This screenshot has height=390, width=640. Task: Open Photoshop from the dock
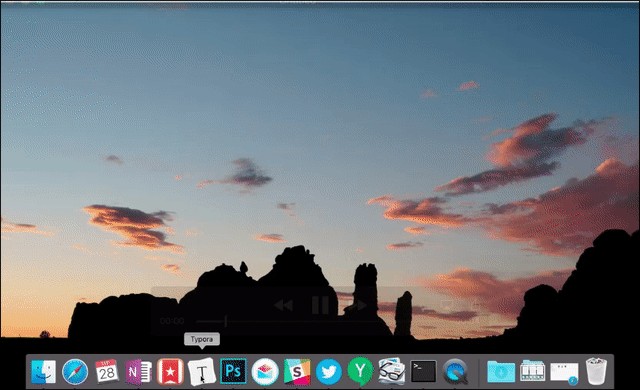[233, 371]
